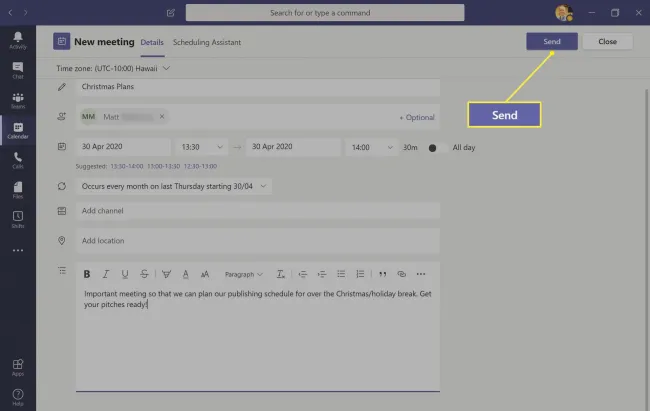Open the Apps store icon
The width and height of the screenshot is (650, 411).
coord(18,367)
